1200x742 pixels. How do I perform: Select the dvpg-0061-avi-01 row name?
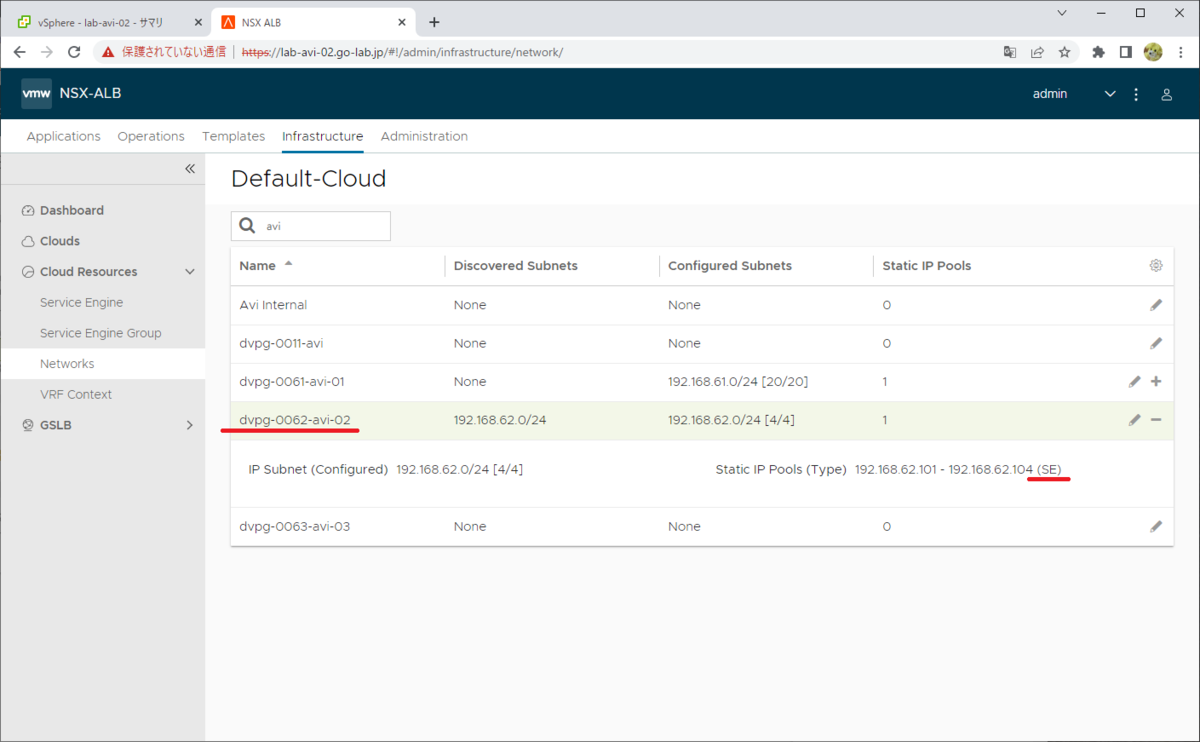tap(293, 382)
